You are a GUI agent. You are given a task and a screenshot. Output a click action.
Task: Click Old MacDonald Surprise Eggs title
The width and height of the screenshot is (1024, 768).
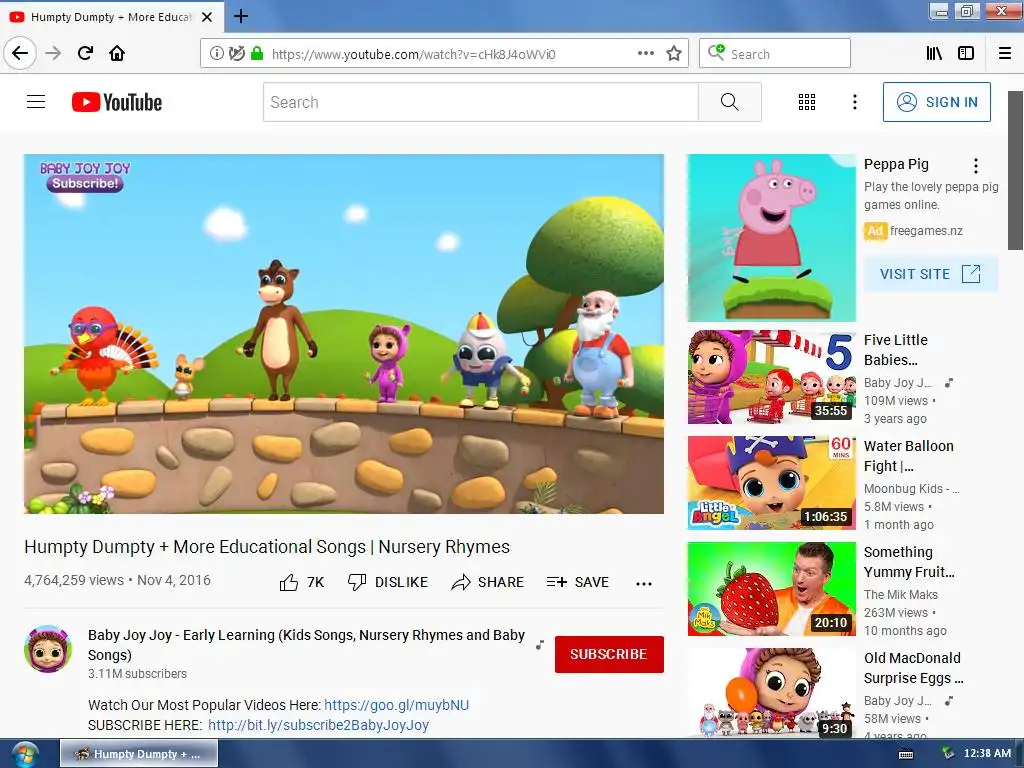click(x=913, y=667)
